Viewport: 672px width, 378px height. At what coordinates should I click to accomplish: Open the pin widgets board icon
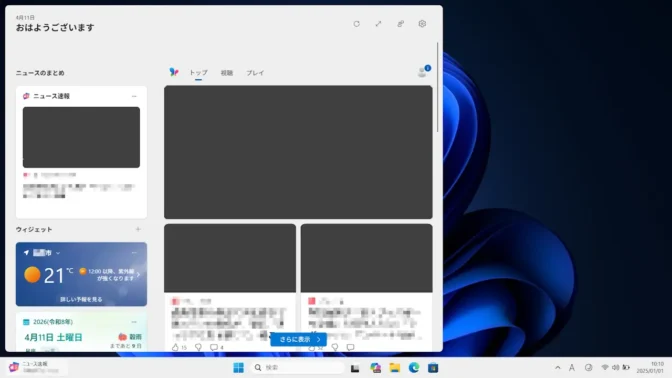pos(400,24)
